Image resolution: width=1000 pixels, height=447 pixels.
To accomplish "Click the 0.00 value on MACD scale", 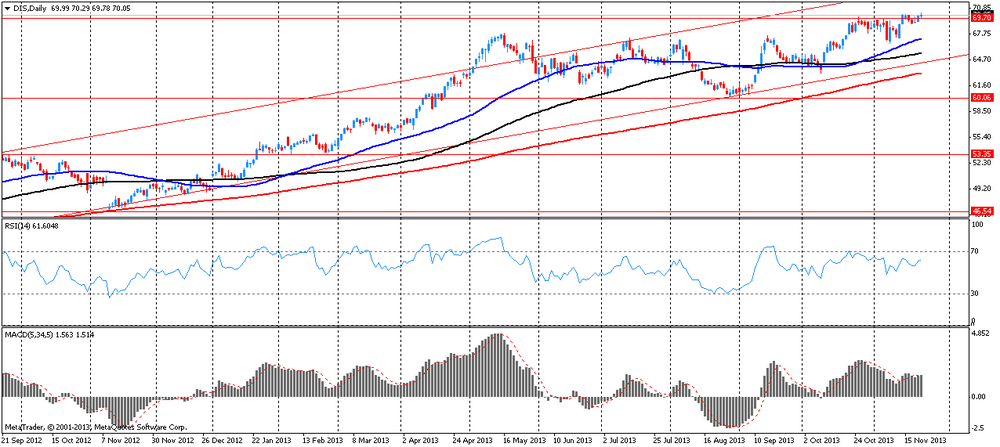I will (979, 397).
